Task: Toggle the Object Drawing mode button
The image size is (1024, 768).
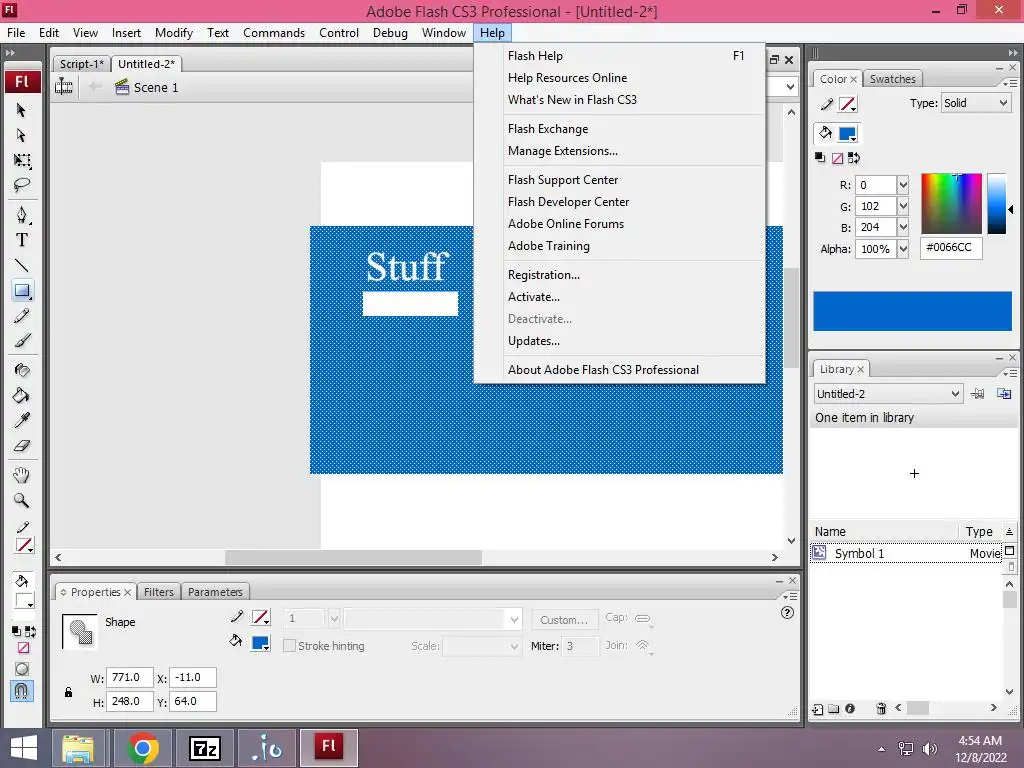Action: 22,669
